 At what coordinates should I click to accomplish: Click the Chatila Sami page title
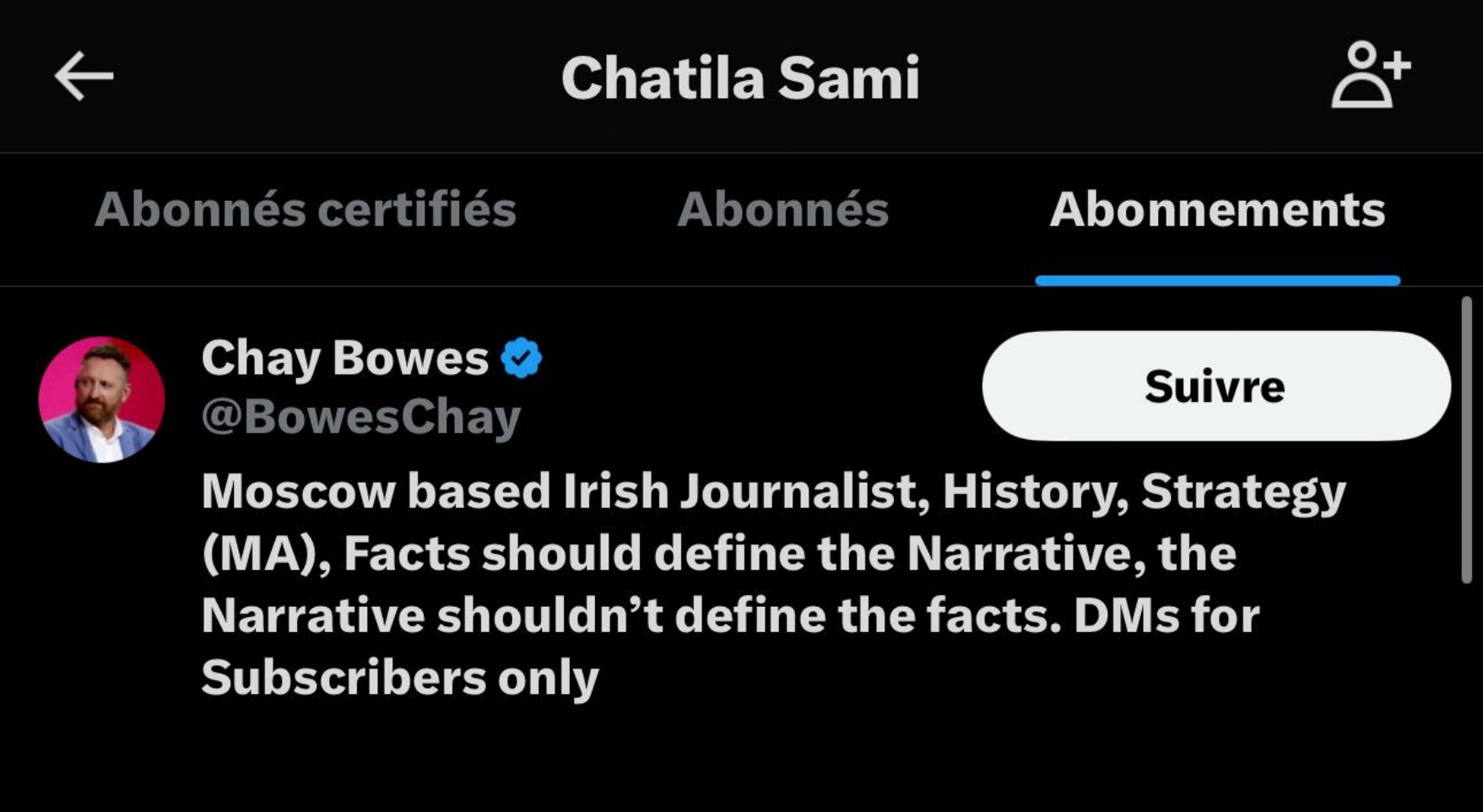click(740, 78)
